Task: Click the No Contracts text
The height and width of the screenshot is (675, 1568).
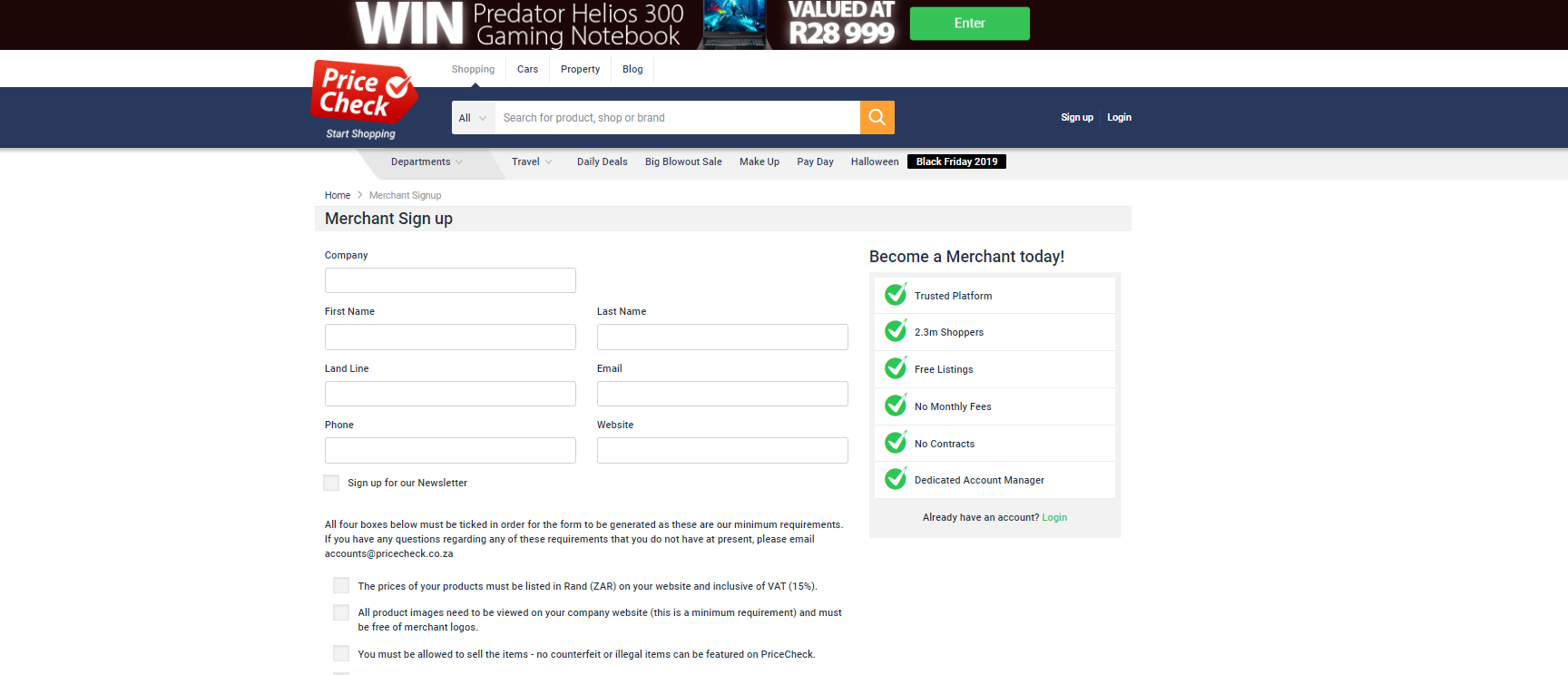Action: coord(945,444)
